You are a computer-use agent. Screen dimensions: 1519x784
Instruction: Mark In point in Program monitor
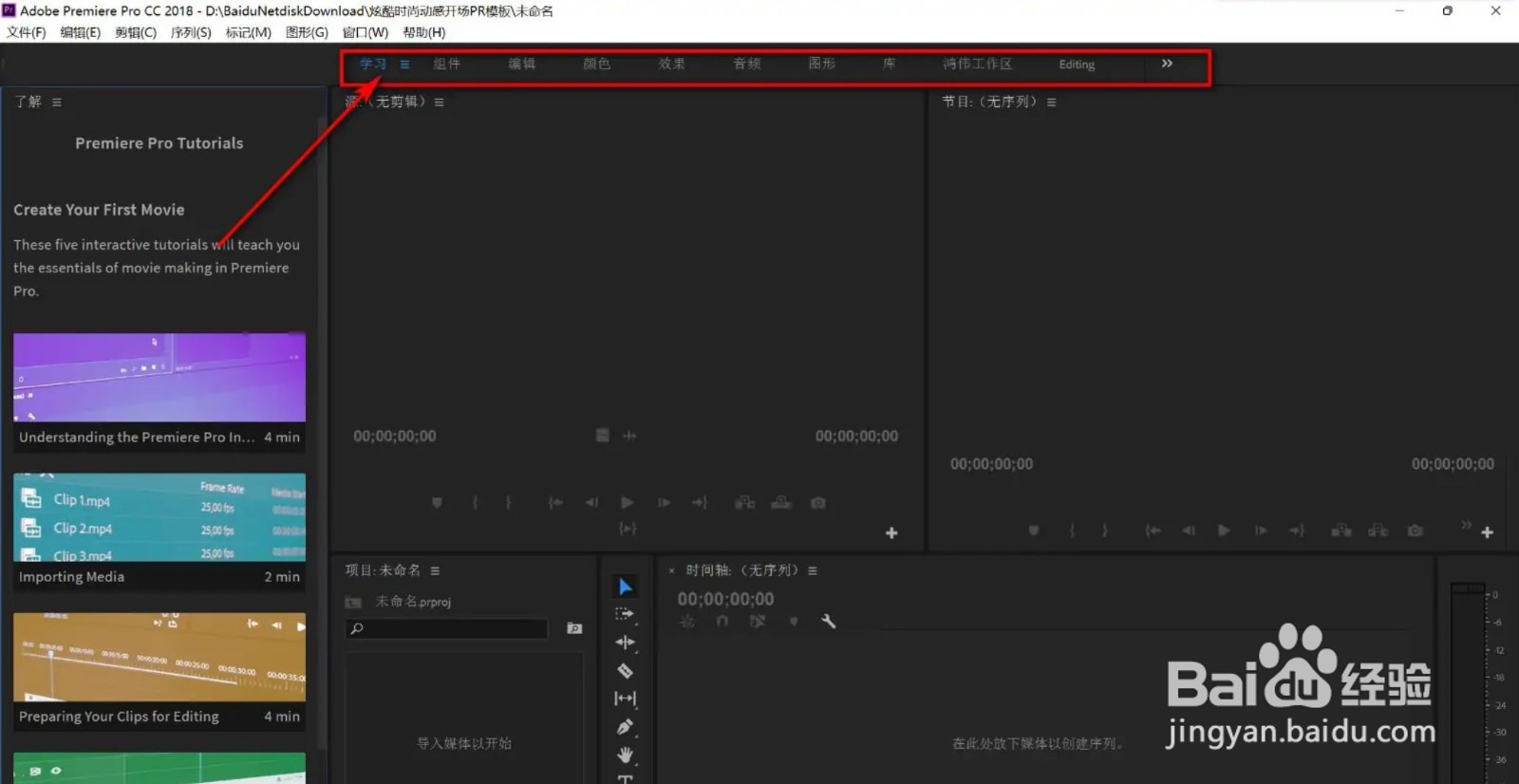pyautogui.click(x=1072, y=531)
